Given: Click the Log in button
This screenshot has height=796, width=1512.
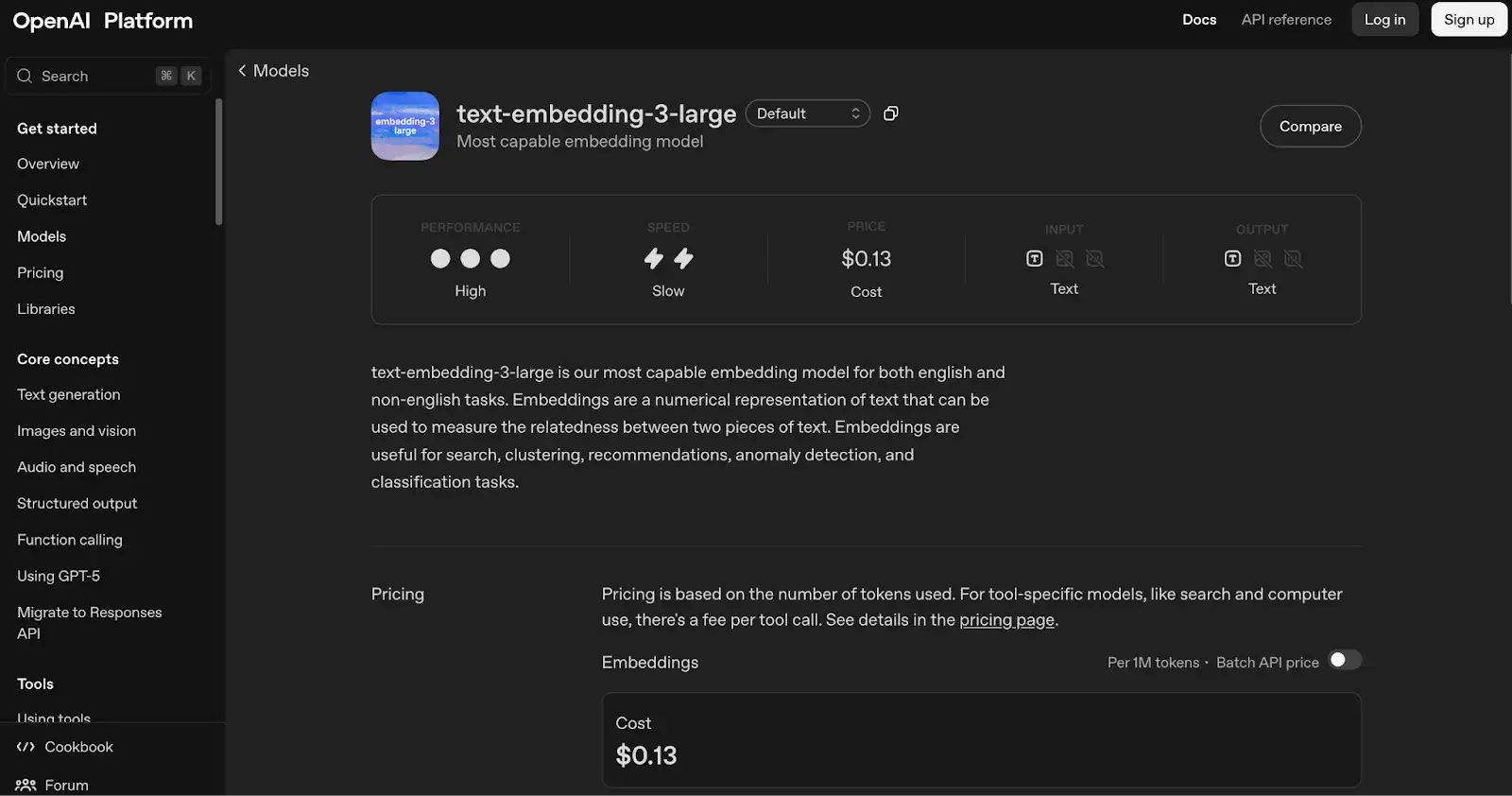Looking at the screenshot, I should 1385,20.
